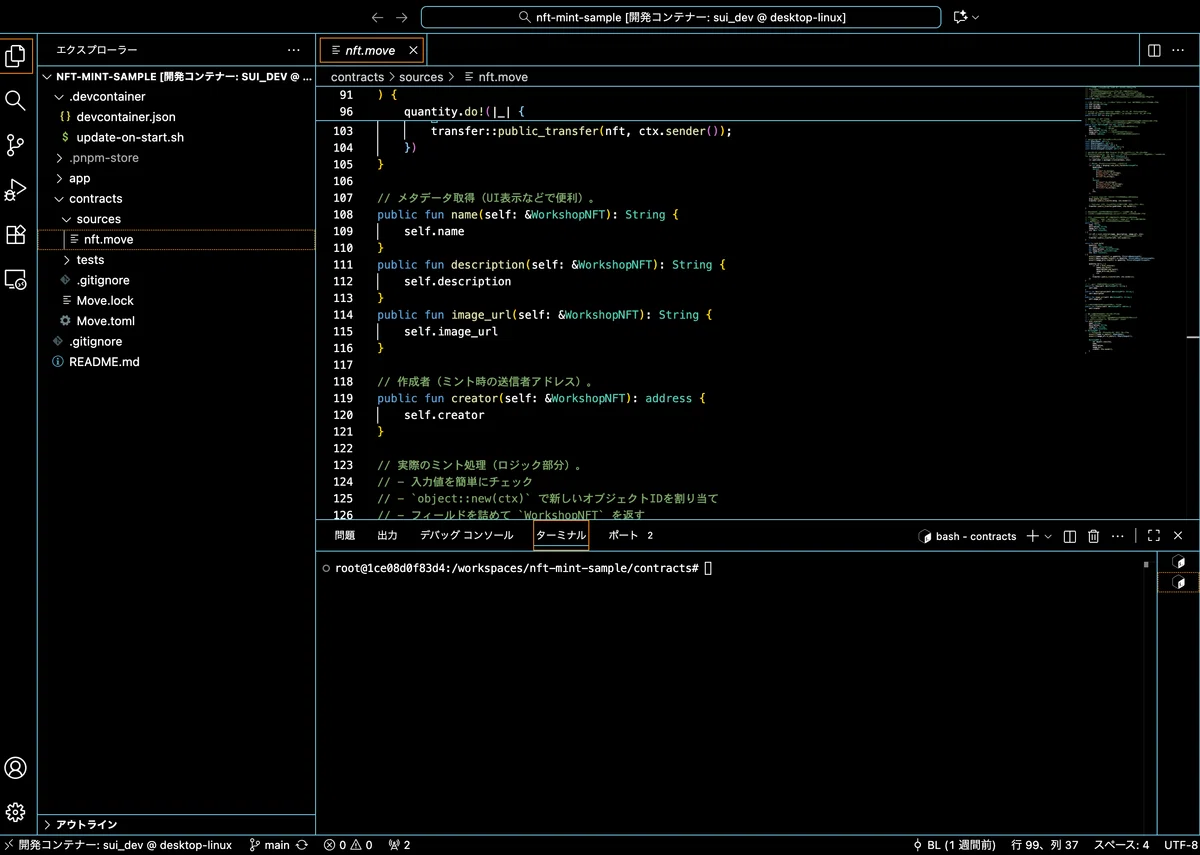Screen dimensions: 1200x855
Task: Open nft.move in the file tree
Action: click(x=176, y=240)
